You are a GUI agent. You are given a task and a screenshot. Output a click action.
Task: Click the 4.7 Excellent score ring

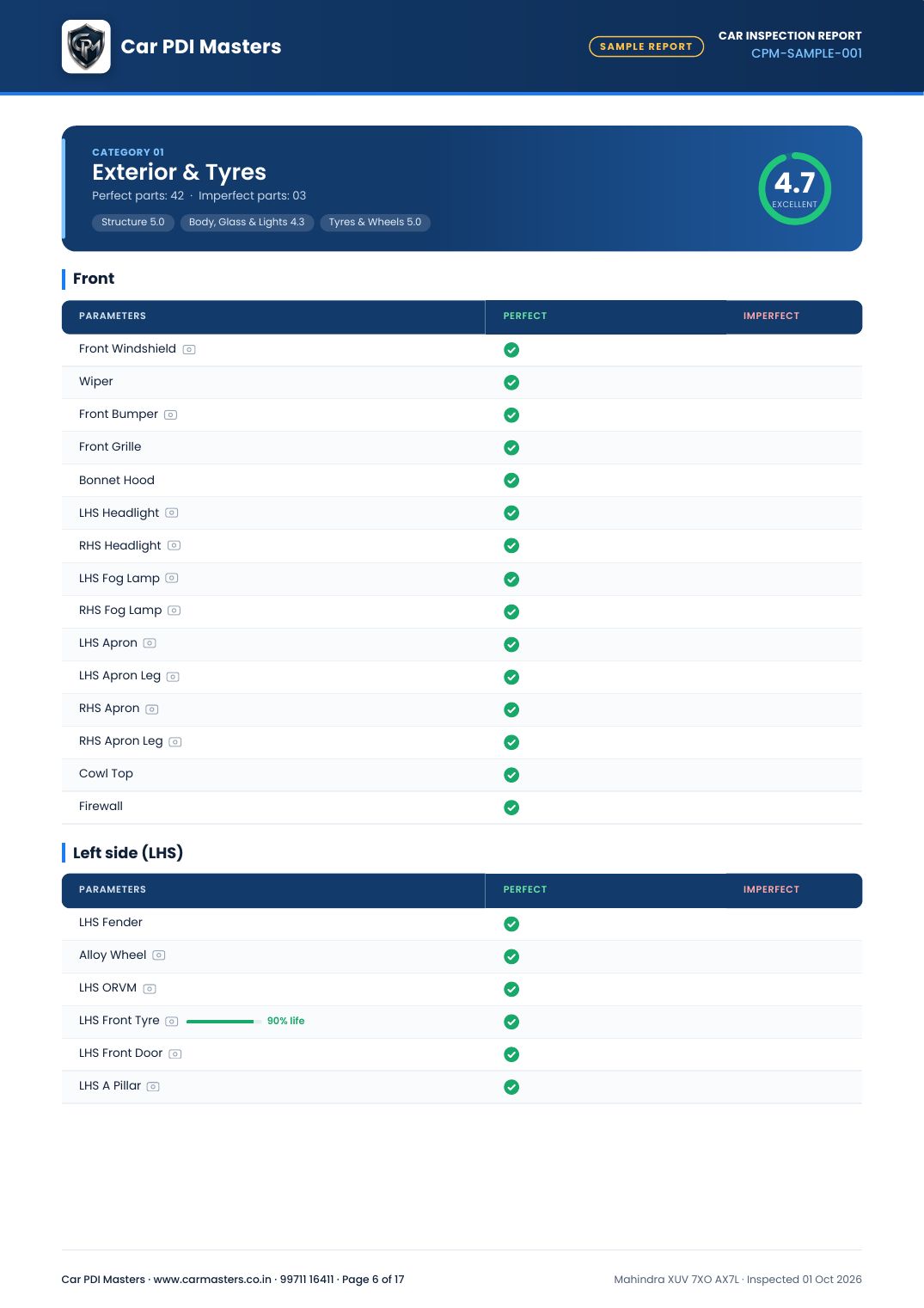click(x=794, y=188)
